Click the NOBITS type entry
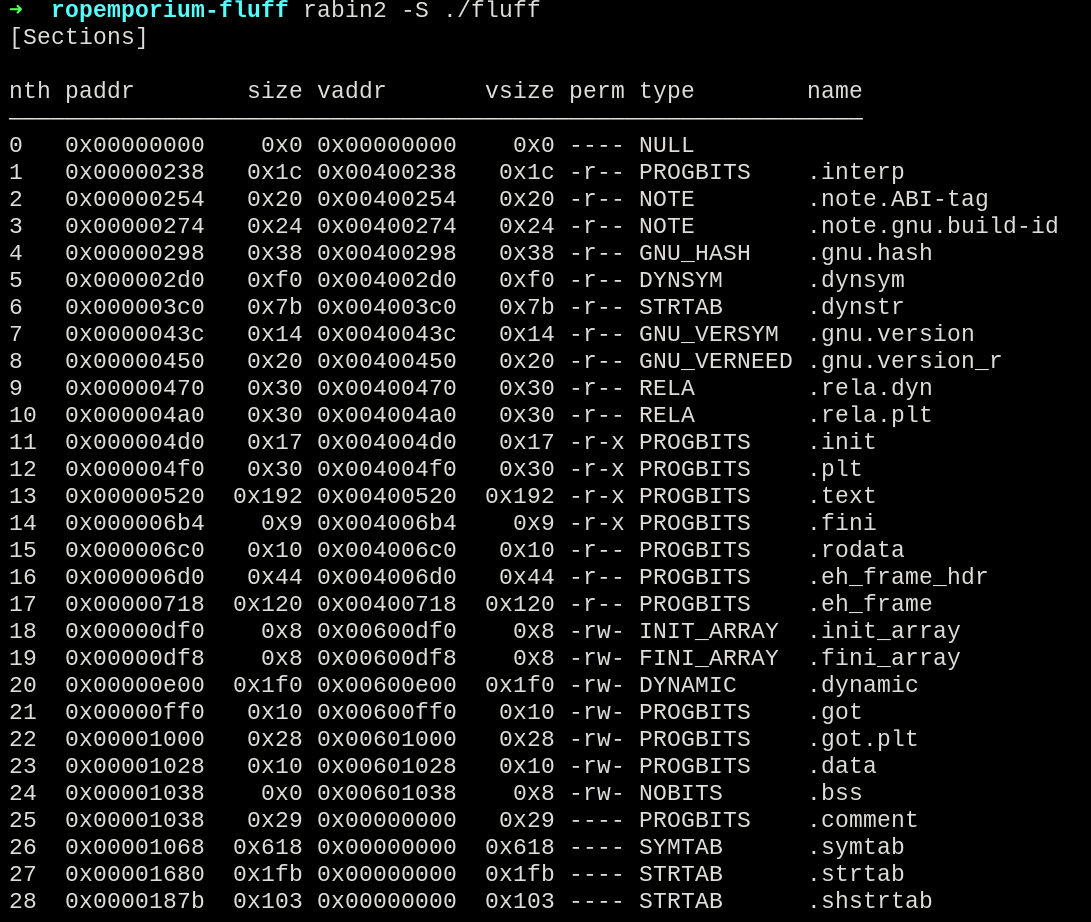The image size is (1091, 922). point(680,794)
